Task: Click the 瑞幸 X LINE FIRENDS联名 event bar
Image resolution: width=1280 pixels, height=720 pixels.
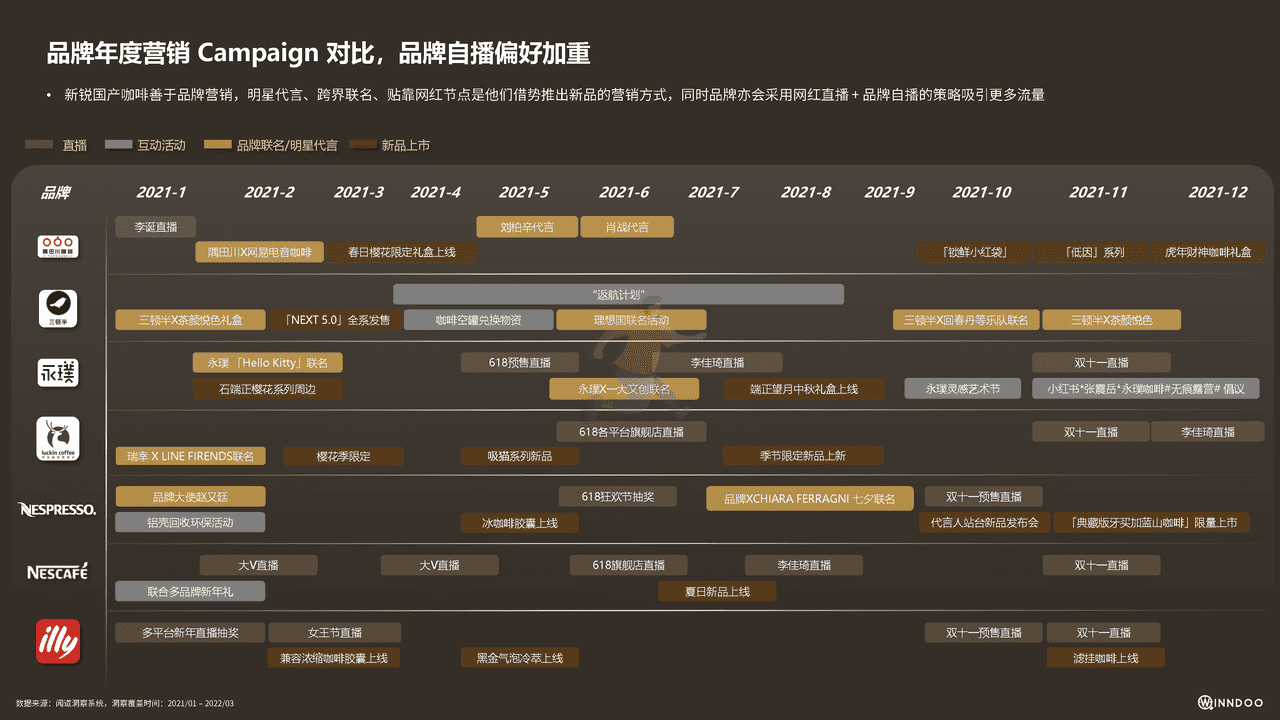Action: [191, 456]
